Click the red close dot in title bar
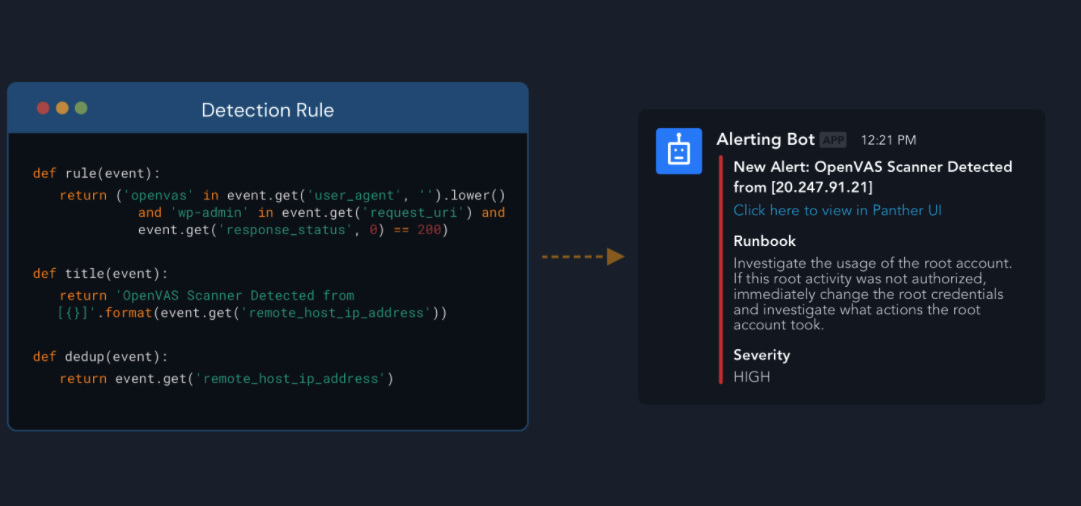This screenshot has width=1081, height=506. click(43, 108)
